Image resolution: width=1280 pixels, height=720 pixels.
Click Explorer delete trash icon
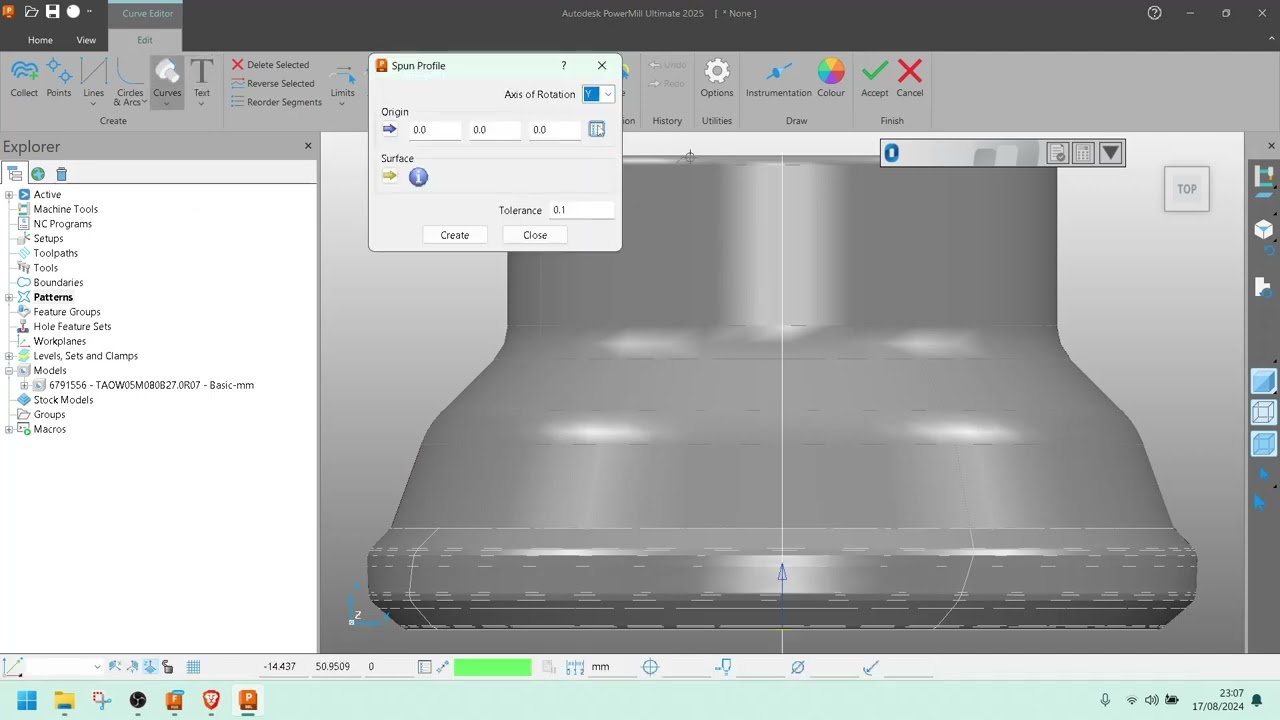[61, 174]
